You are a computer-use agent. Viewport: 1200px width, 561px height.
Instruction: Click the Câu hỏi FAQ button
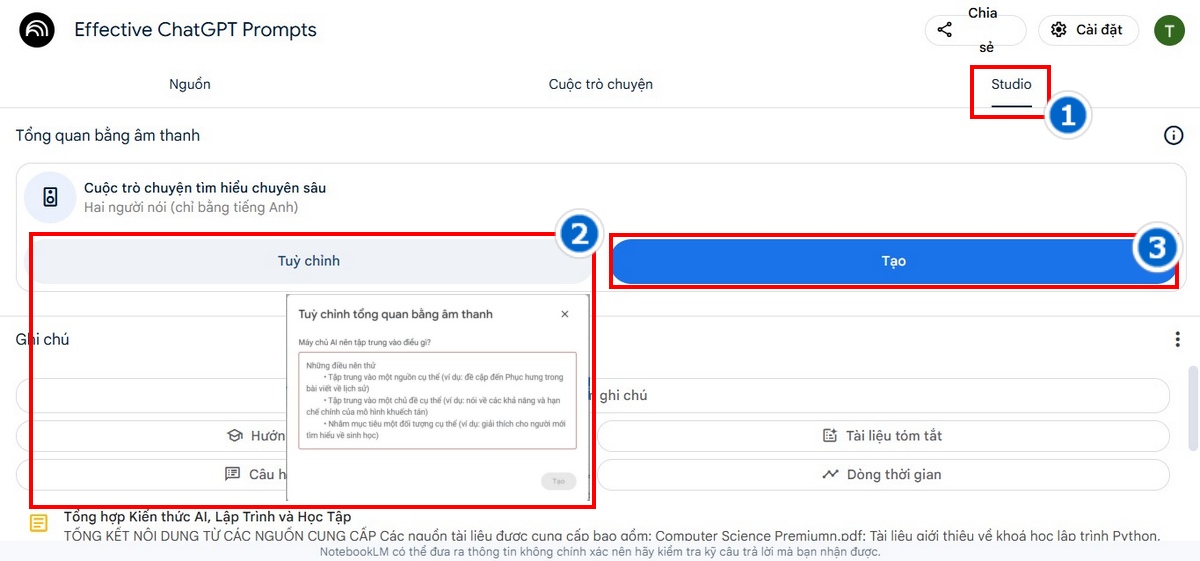coord(257,474)
